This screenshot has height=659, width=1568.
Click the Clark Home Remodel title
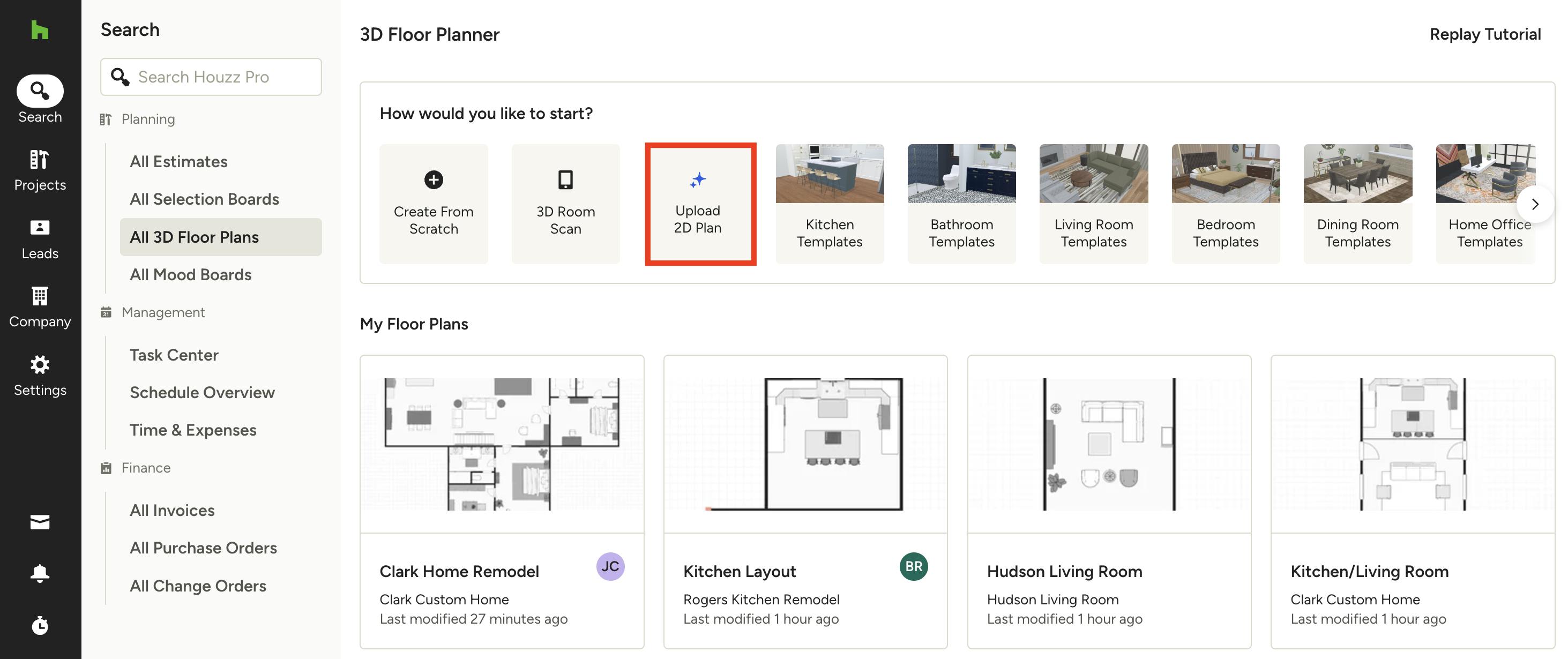(x=459, y=571)
